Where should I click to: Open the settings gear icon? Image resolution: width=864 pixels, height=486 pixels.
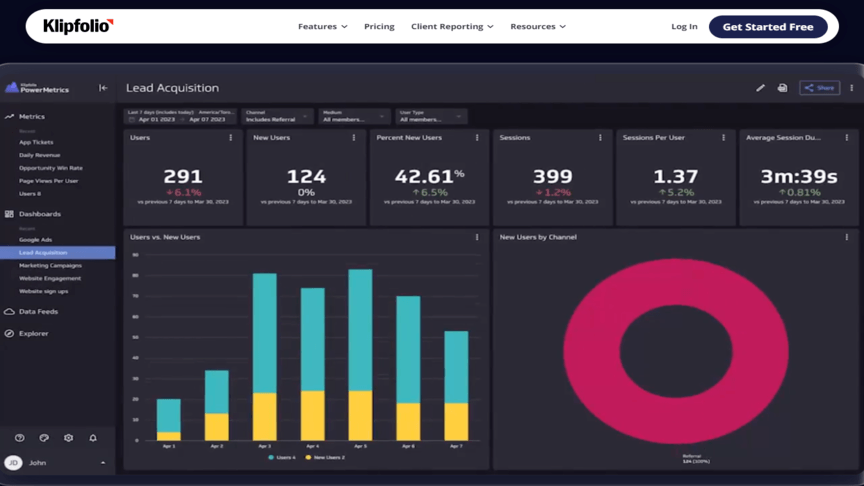tap(68, 438)
